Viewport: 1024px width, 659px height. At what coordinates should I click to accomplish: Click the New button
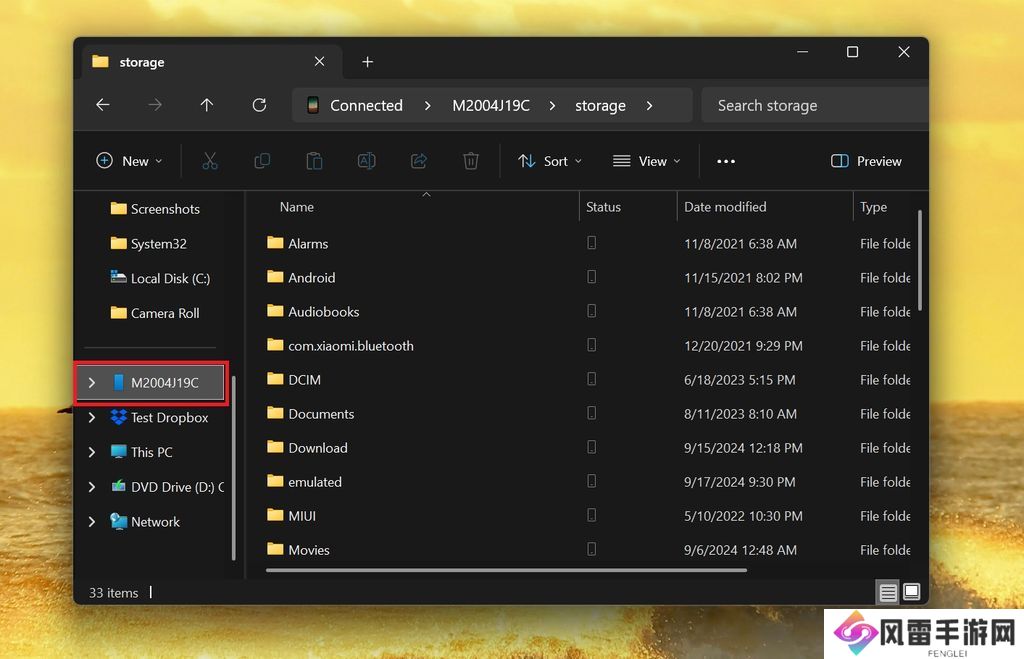point(129,161)
